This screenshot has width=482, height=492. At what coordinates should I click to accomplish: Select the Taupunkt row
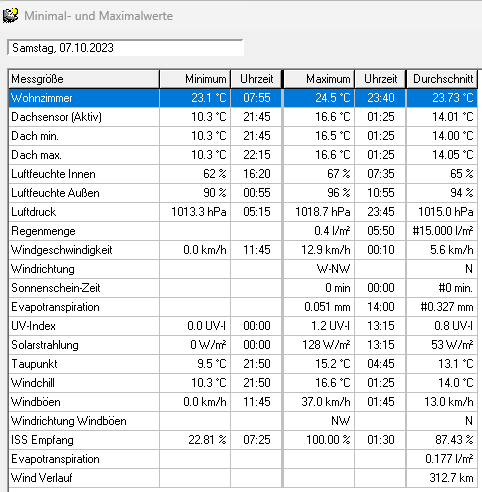tap(243, 364)
